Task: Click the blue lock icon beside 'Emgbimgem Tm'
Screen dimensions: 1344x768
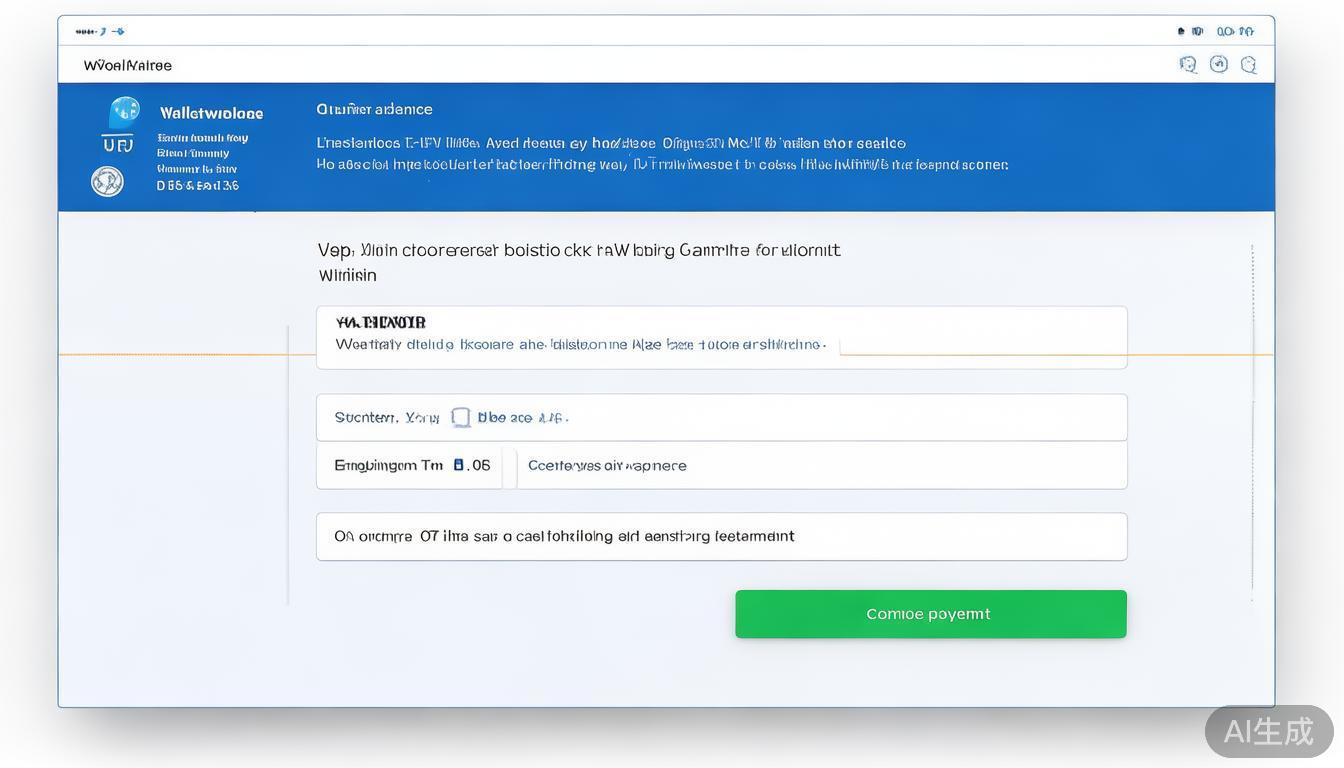Action: (x=458, y=465)
